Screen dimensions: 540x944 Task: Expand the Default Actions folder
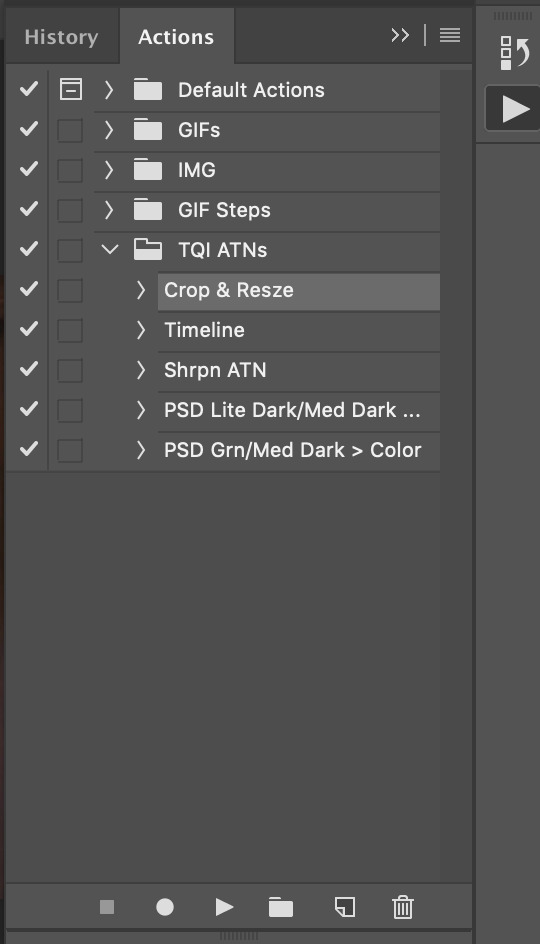[x=109, y=90]
